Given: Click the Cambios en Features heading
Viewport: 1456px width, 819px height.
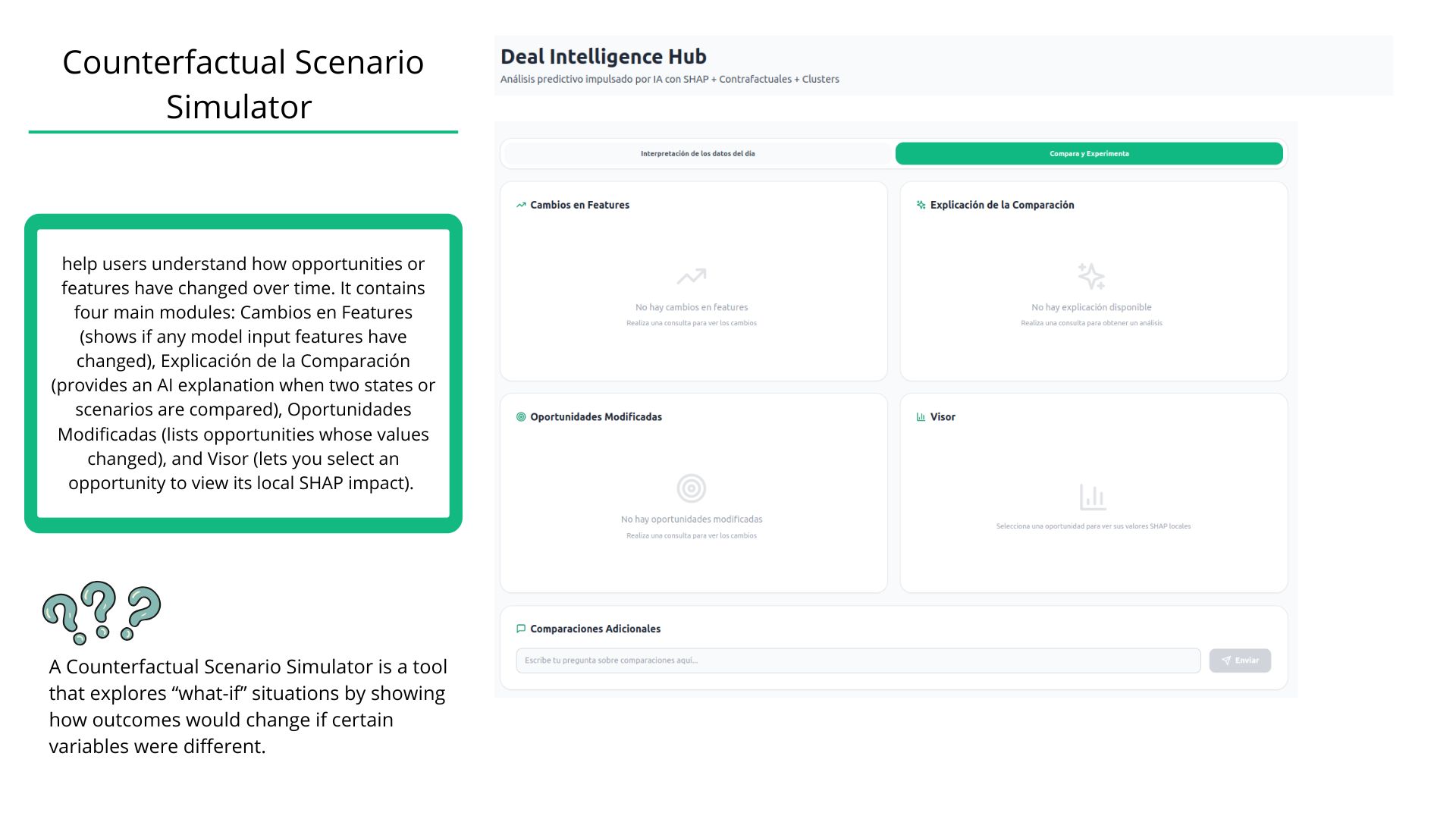Looking at the screenshot, I should coord(579,205).
